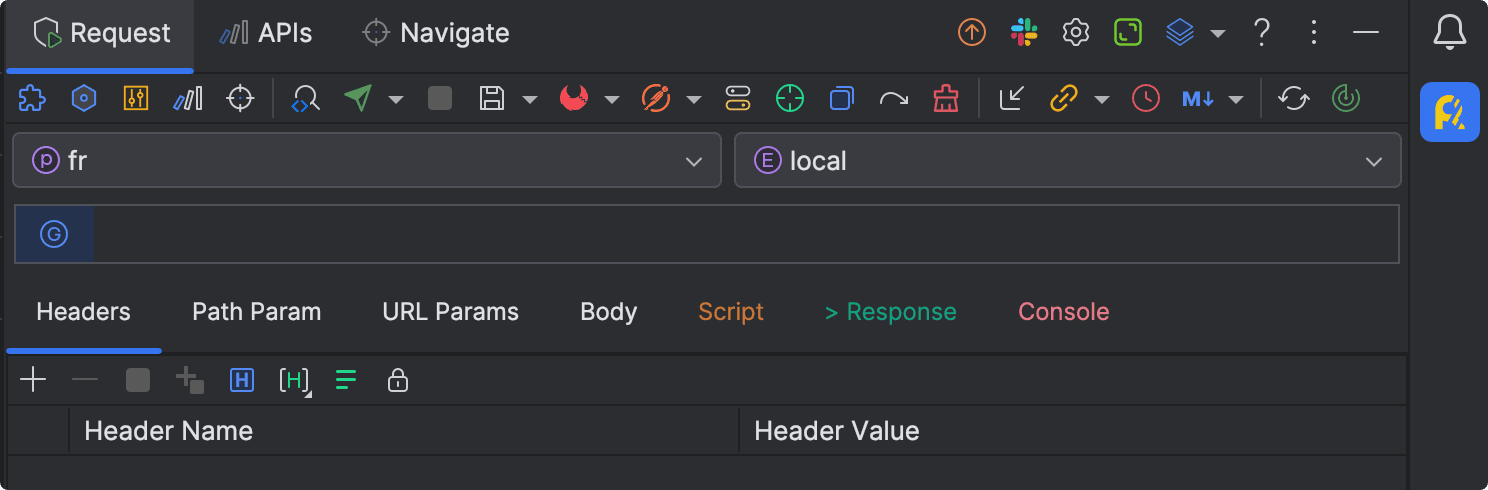Select the orange Script tab
1488x490 pixels.
731,312
